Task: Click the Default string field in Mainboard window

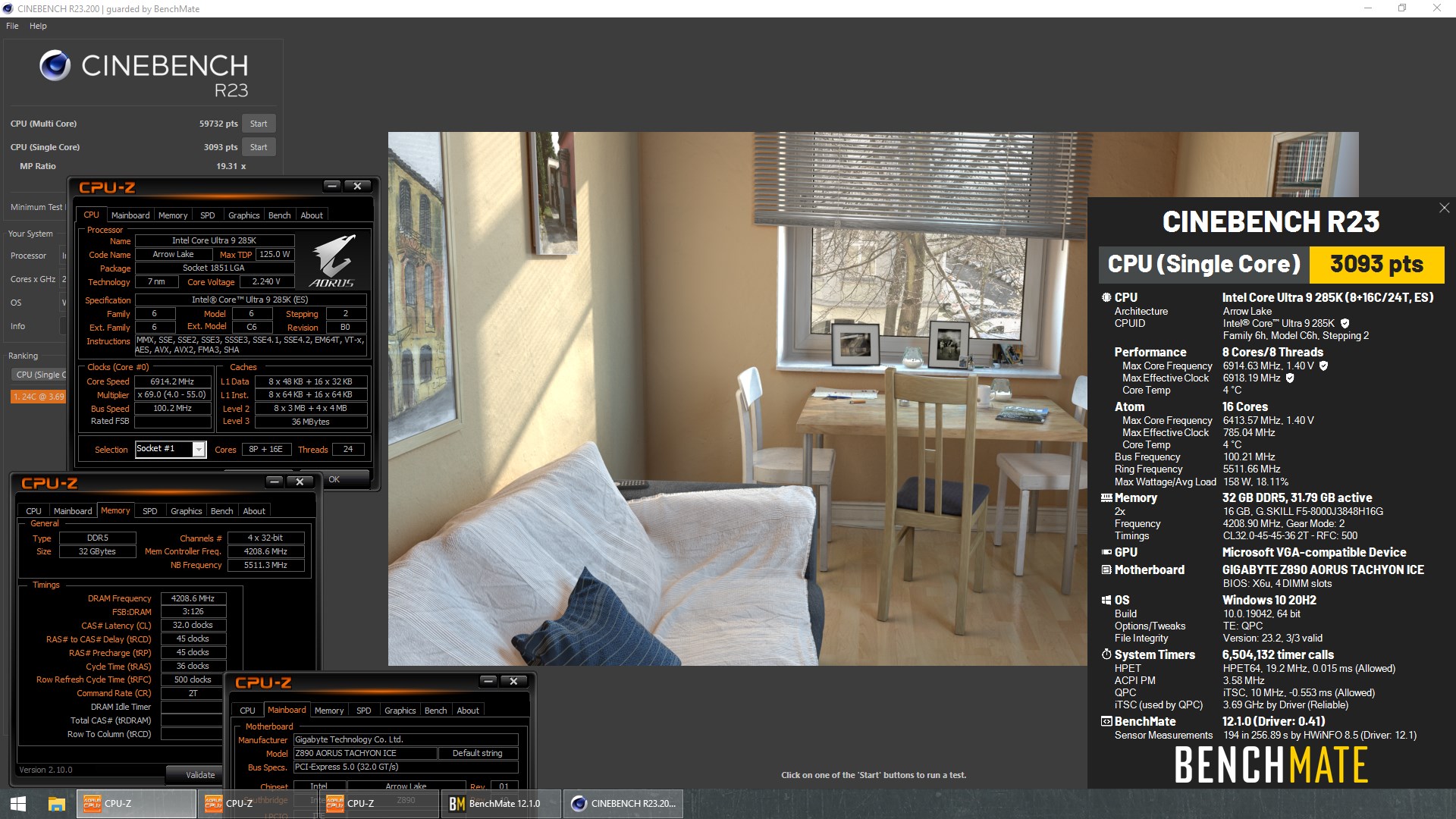Action: [x=478, y=753]
